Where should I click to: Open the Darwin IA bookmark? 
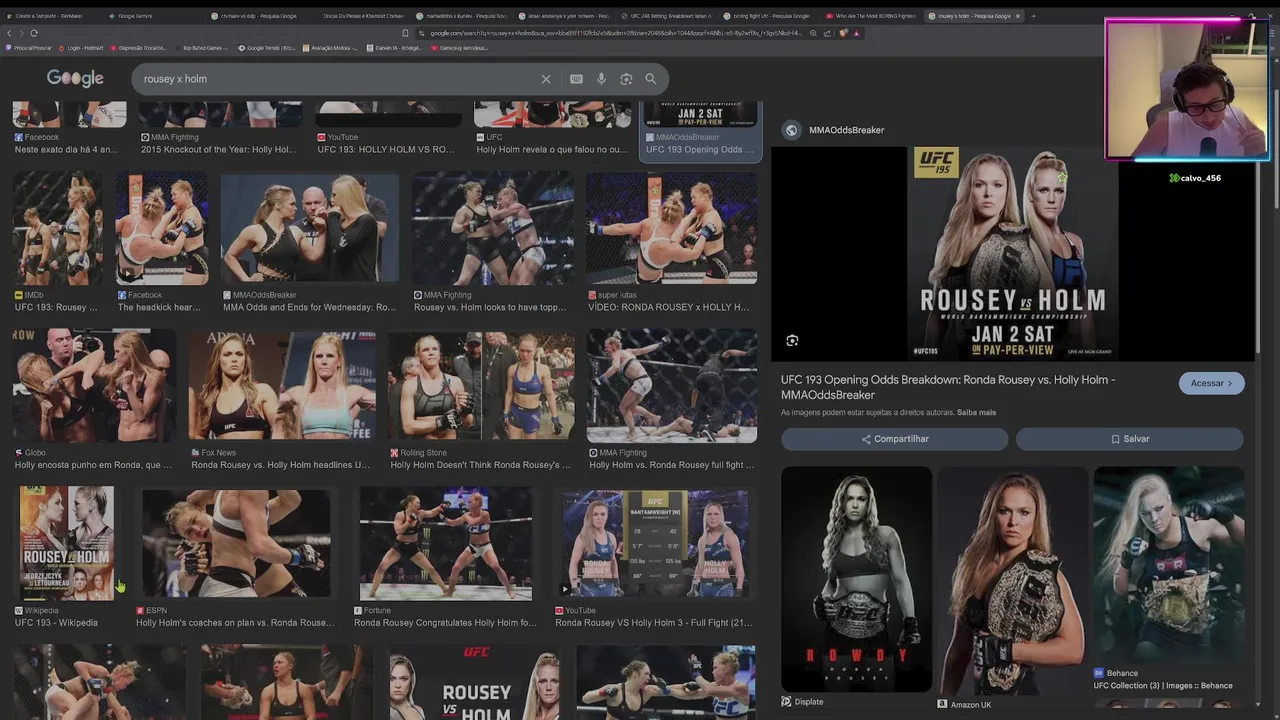[393, 47]
